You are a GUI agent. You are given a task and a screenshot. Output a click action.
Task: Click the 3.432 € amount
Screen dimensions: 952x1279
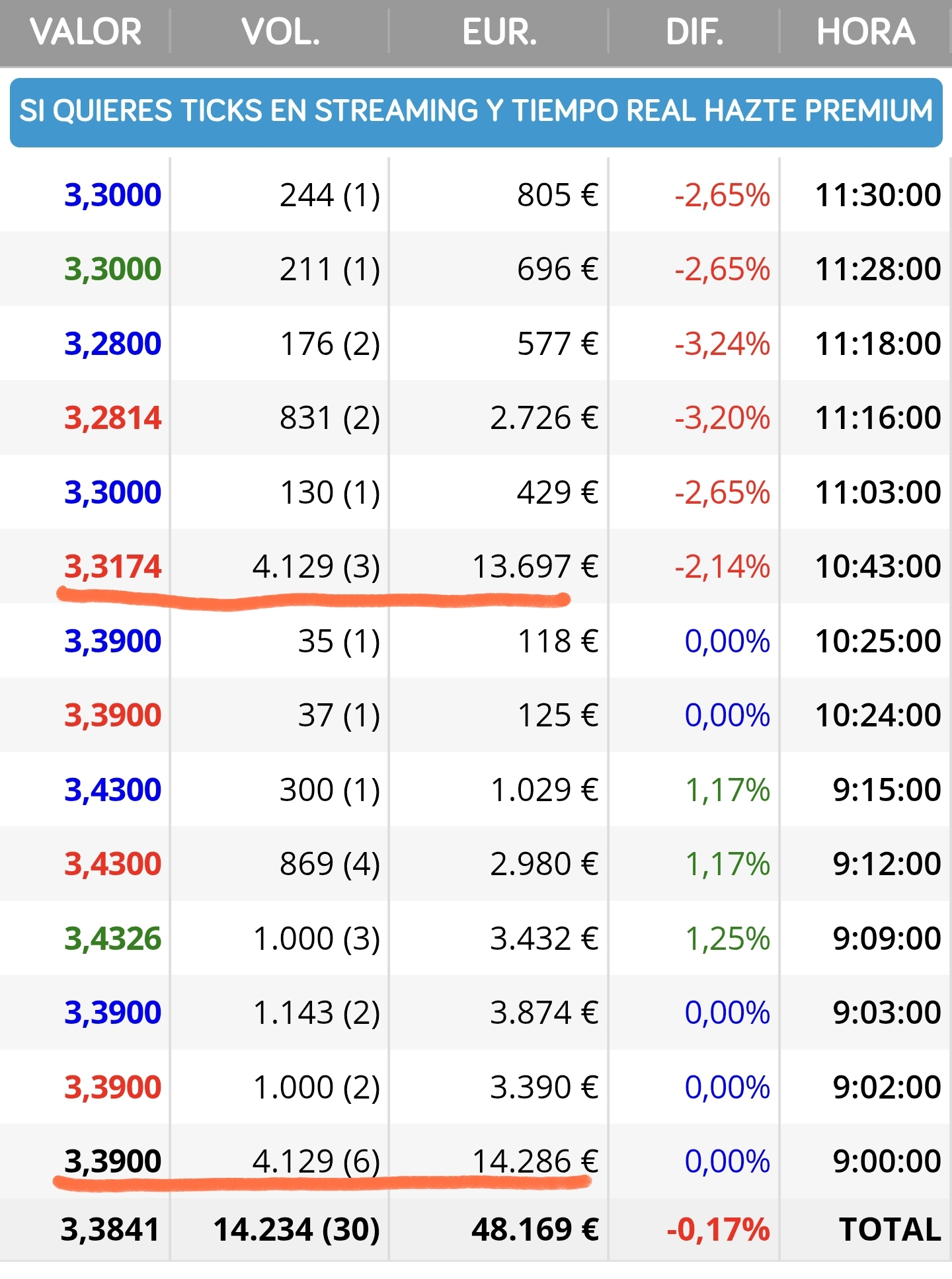tap(544, 939)
